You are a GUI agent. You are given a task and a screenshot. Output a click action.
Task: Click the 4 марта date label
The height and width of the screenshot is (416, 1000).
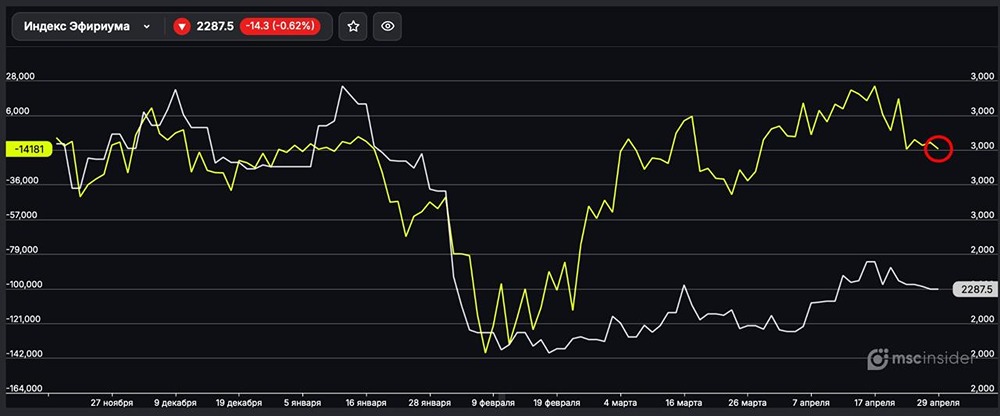pos(620,403)
